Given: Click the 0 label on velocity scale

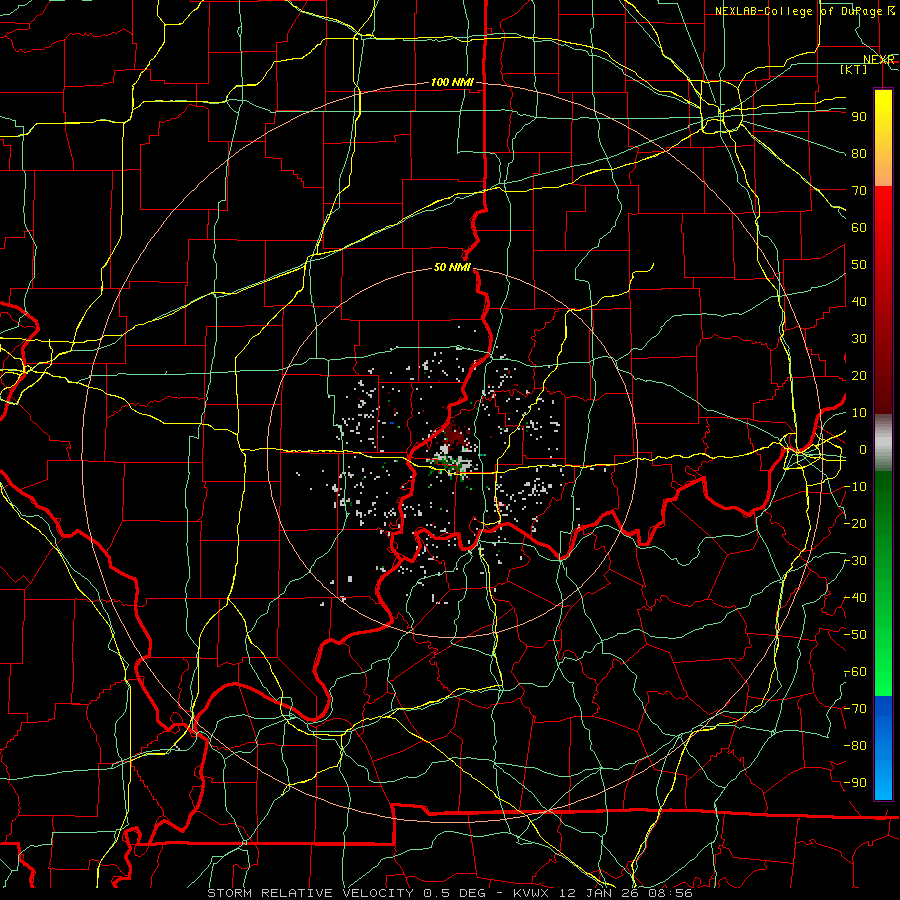Looking at the screenshot, I should pyautogui.click(x=863, y=450).
